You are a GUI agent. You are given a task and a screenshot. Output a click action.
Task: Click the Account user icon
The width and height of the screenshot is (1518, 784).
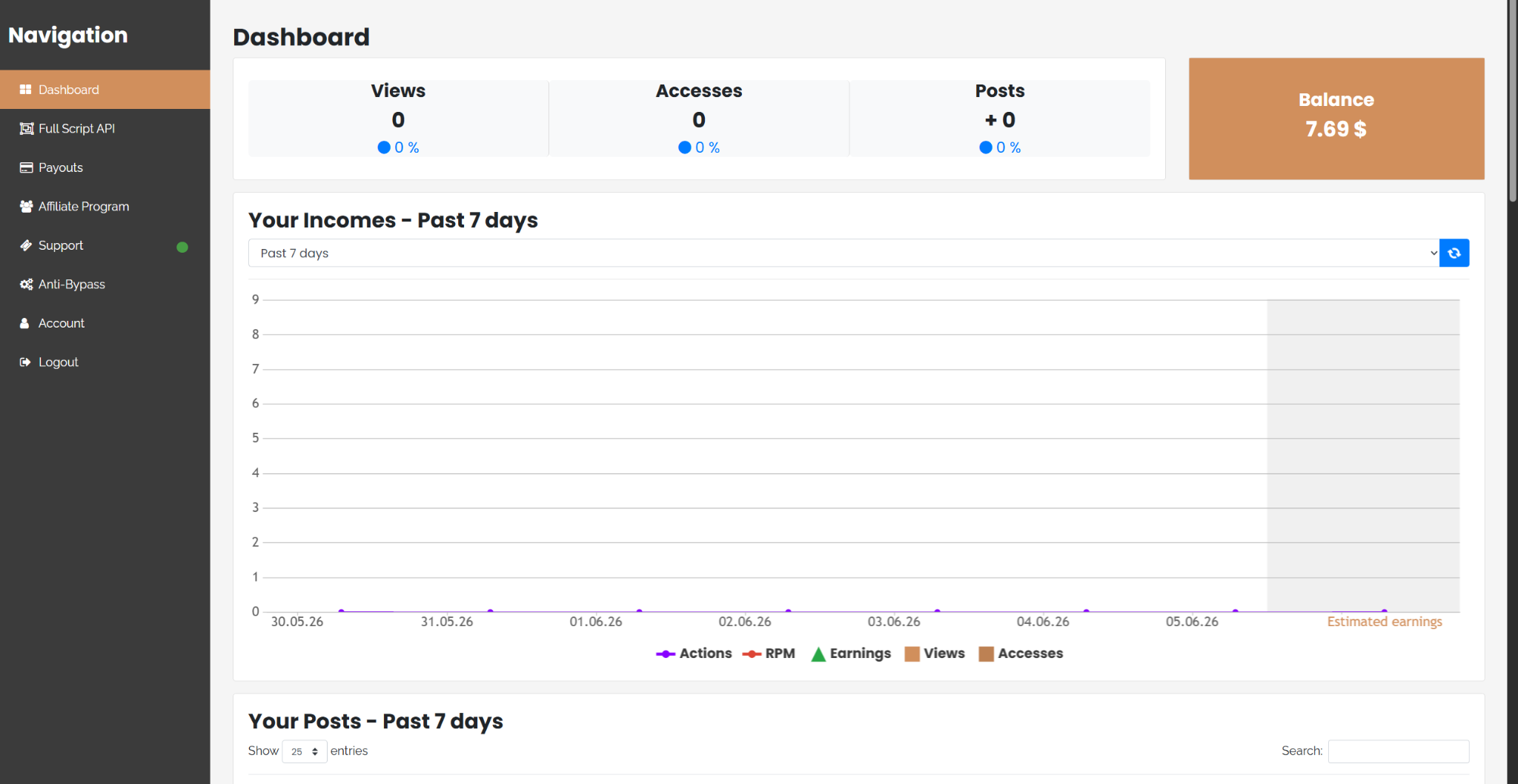[x=24, y=323]
